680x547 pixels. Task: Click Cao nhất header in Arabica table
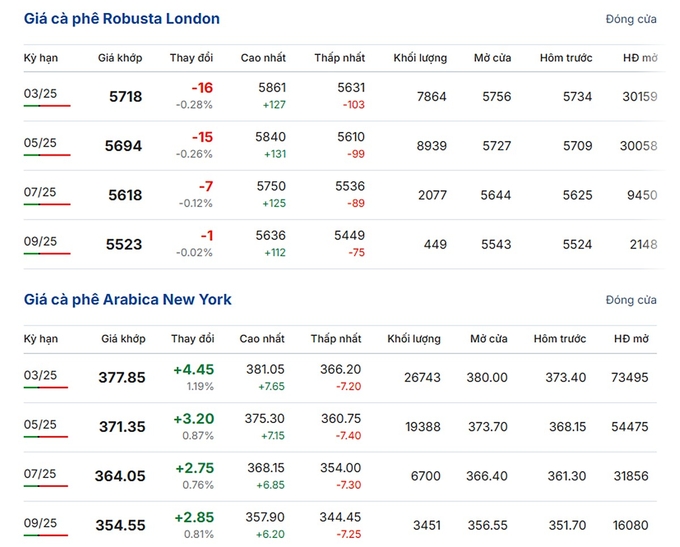[262, 339]
